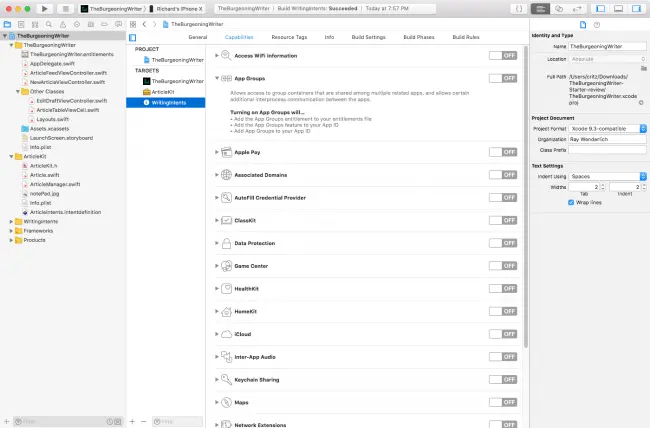Viewport: 650px width, 428px height.
Task: Open AppDelegate.swift in navigator
Action: (x=52, y=63)
